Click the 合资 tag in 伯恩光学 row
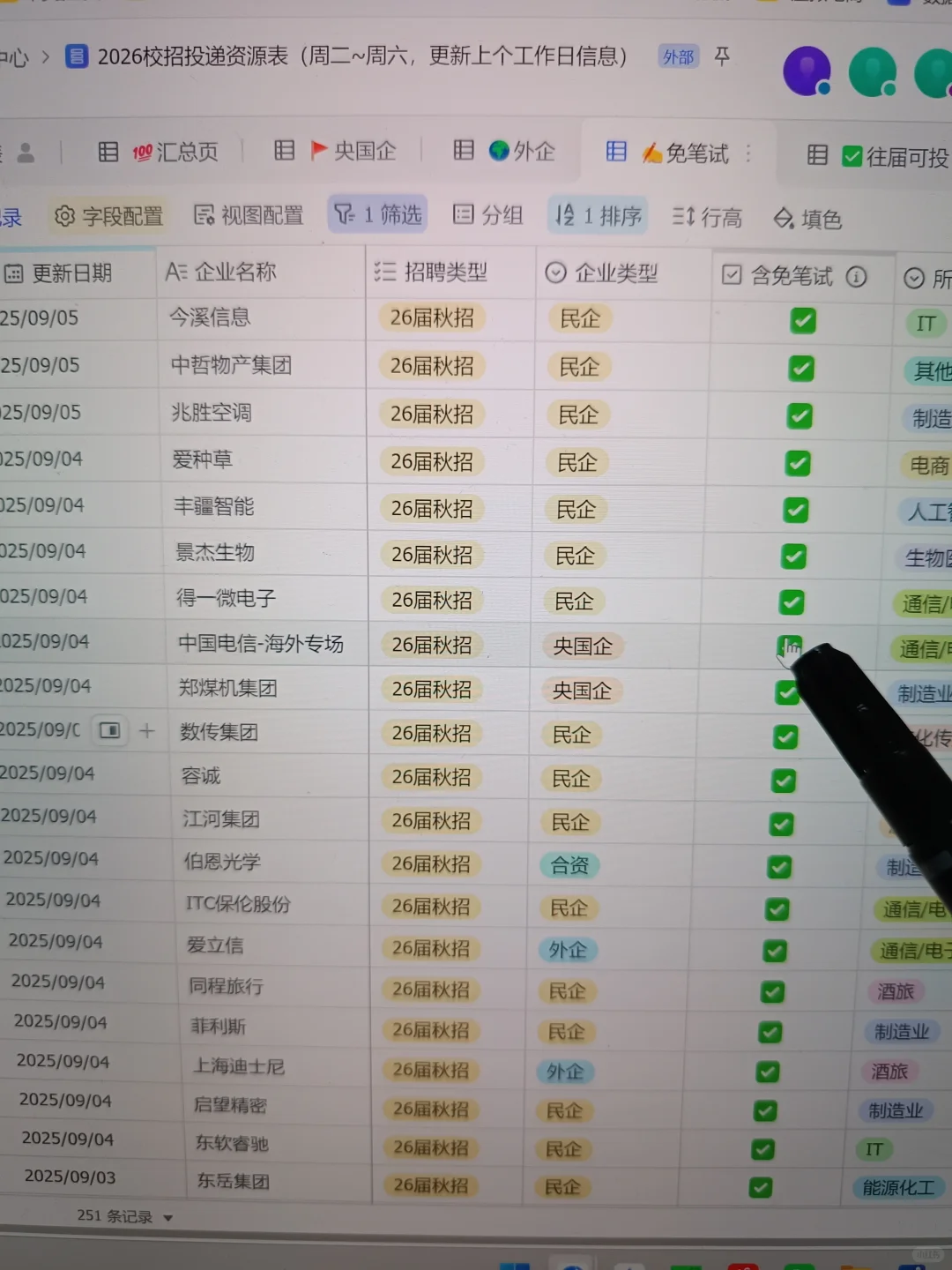952x1270 pixels. click(x=569, y=865)
